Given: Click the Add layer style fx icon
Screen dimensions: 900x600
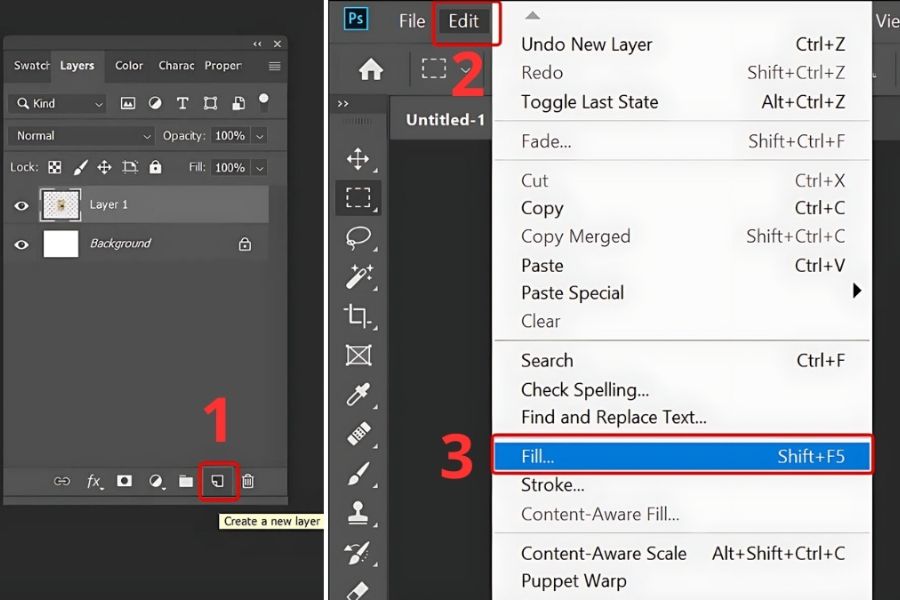Looking at the screenshot, I should pos(94,482).
